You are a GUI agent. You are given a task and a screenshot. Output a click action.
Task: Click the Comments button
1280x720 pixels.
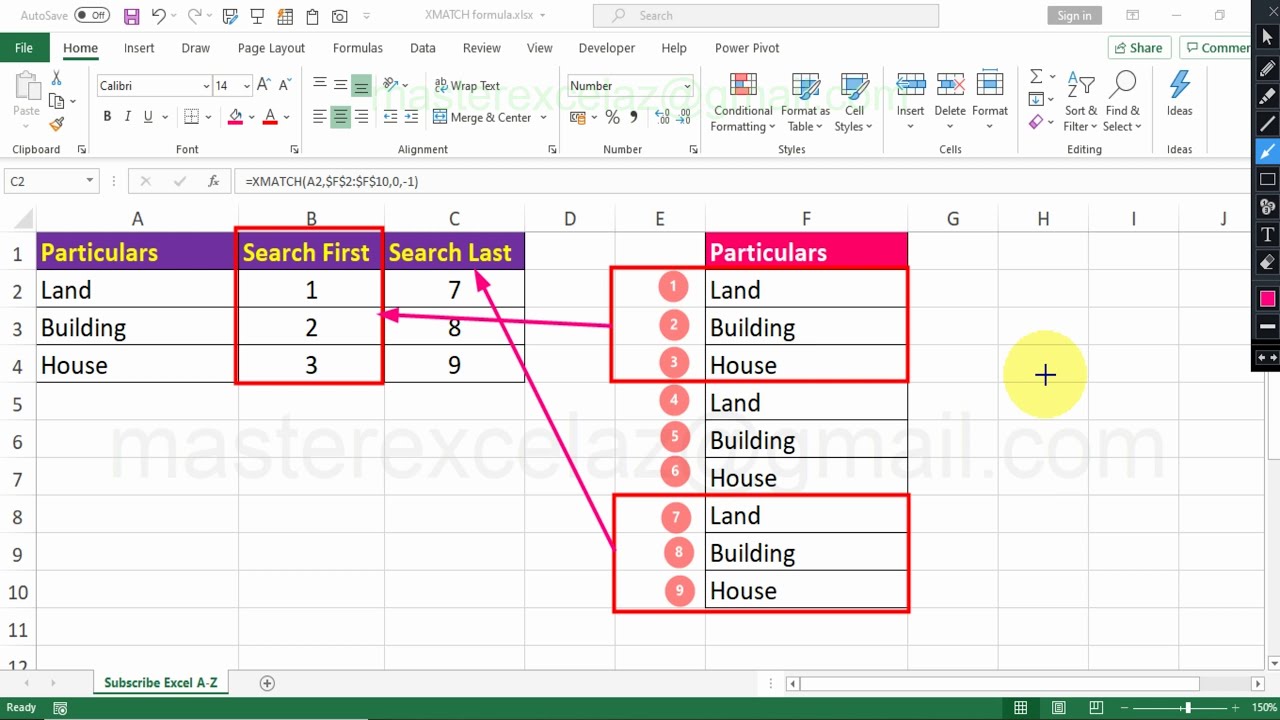tap(1217, 48)
